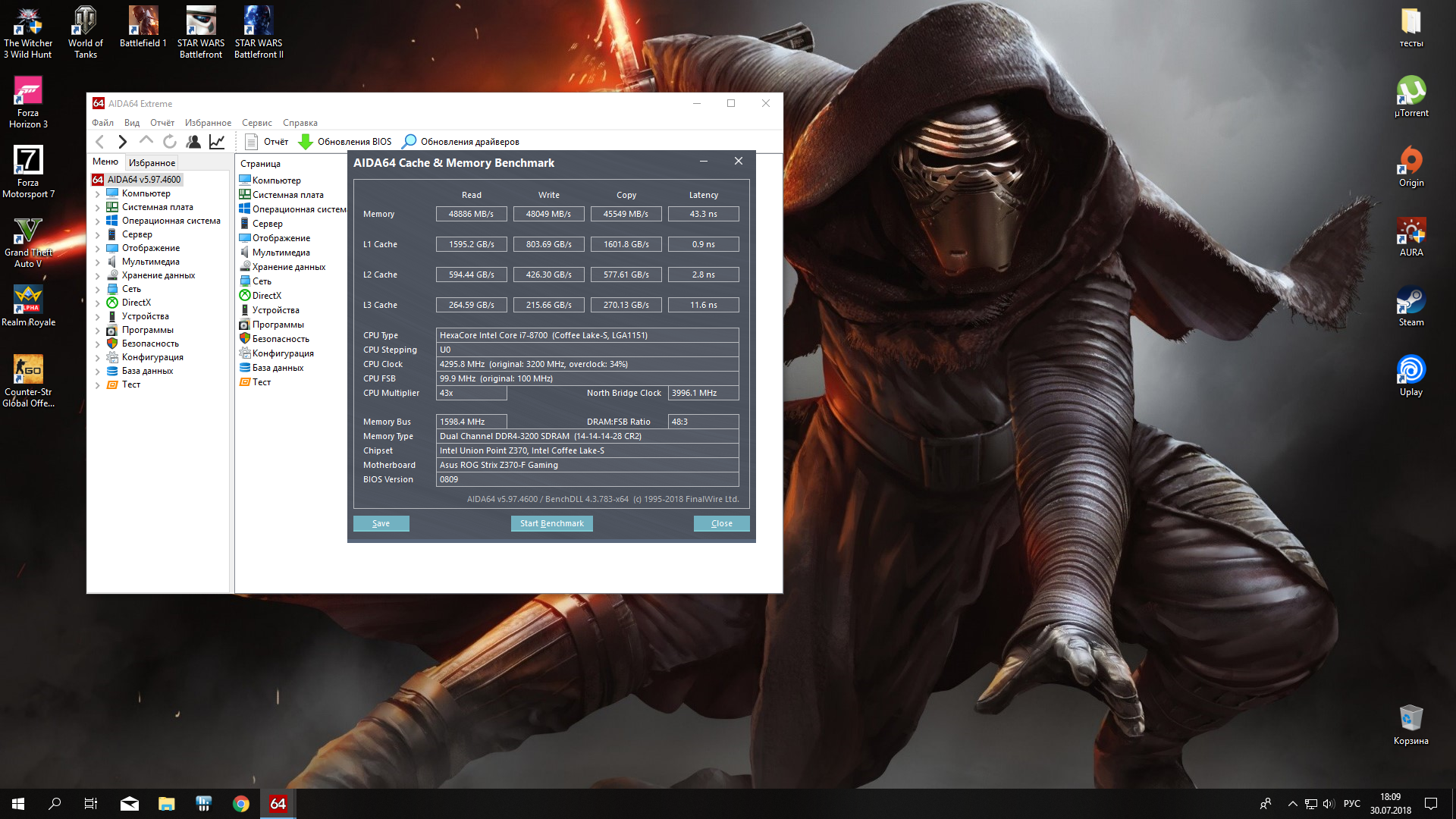The width and height of the screenshot is (1456, 819).
Task: Click the Обновления BIOS green arrow
Action: click(x=306, y=142)
